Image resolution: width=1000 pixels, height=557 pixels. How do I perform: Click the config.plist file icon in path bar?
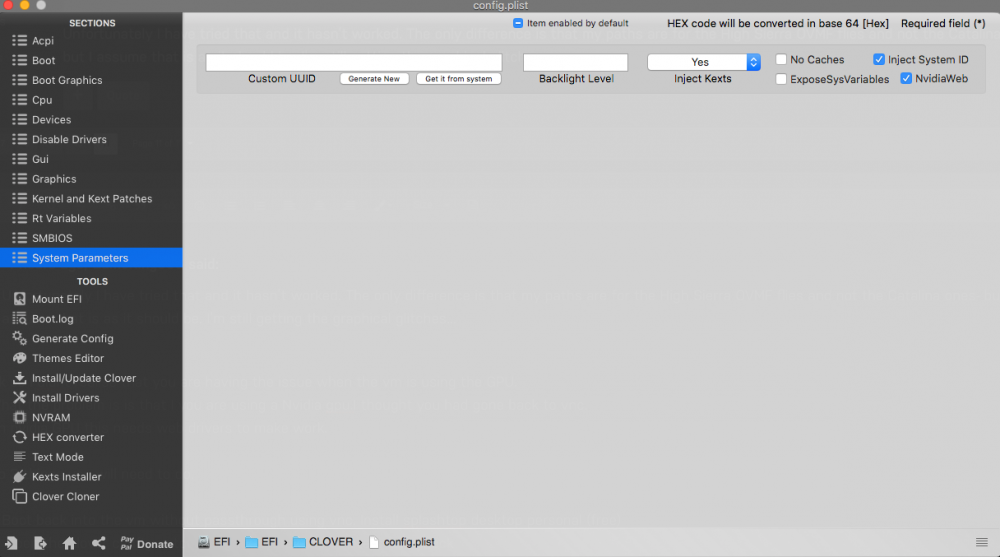pyautogui.click(x=374, y=542)
